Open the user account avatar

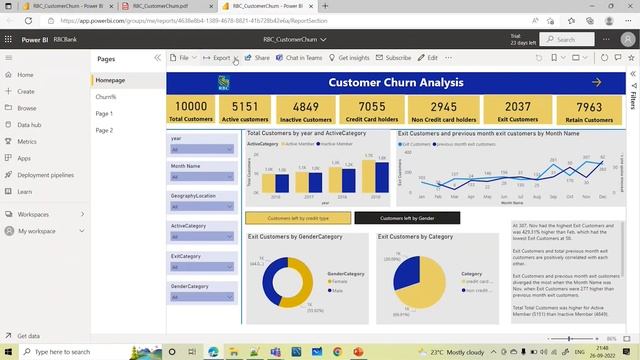(x=628, y=40)
